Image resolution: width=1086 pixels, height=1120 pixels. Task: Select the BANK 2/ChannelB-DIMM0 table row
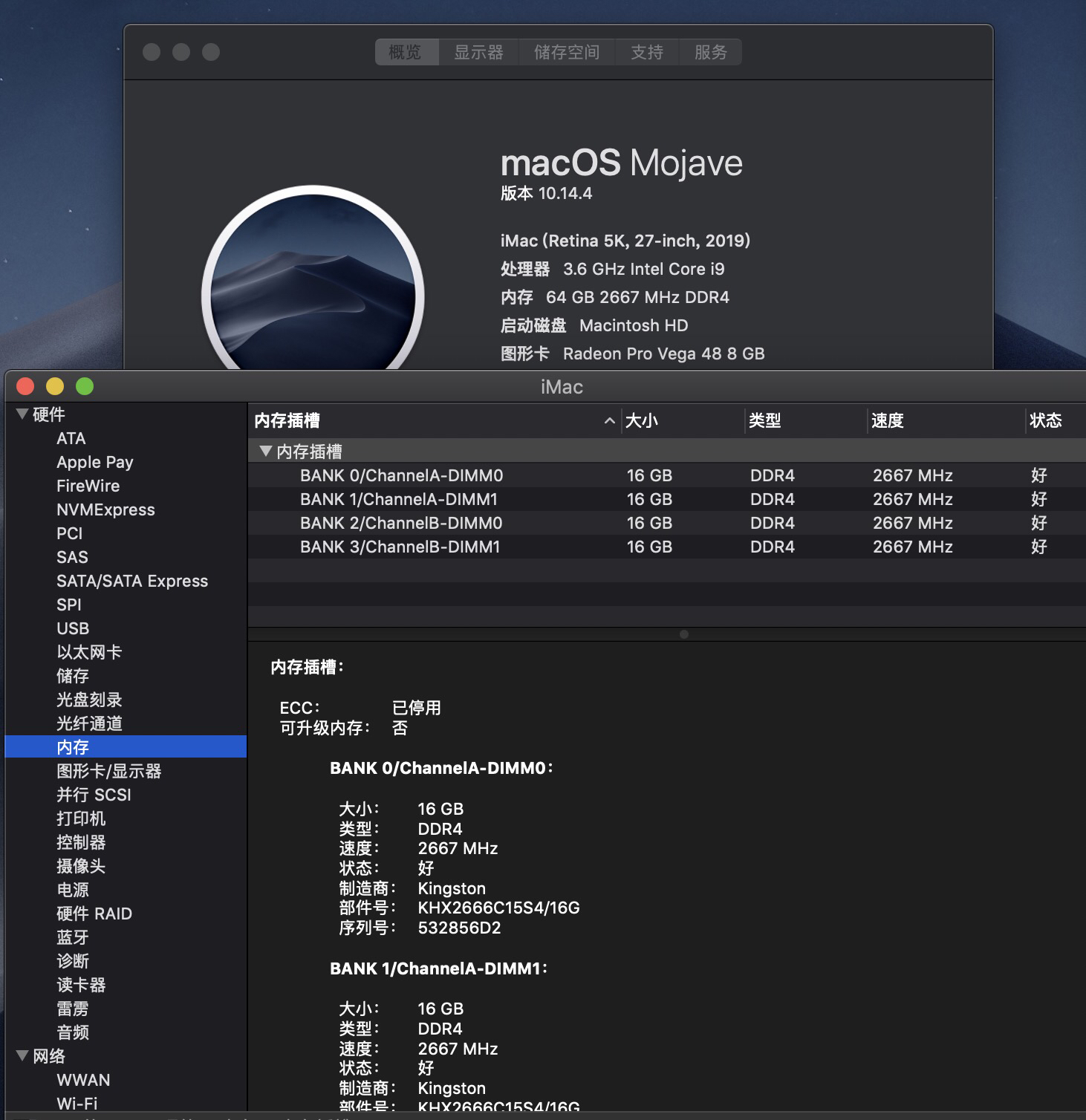pos(666,523)
